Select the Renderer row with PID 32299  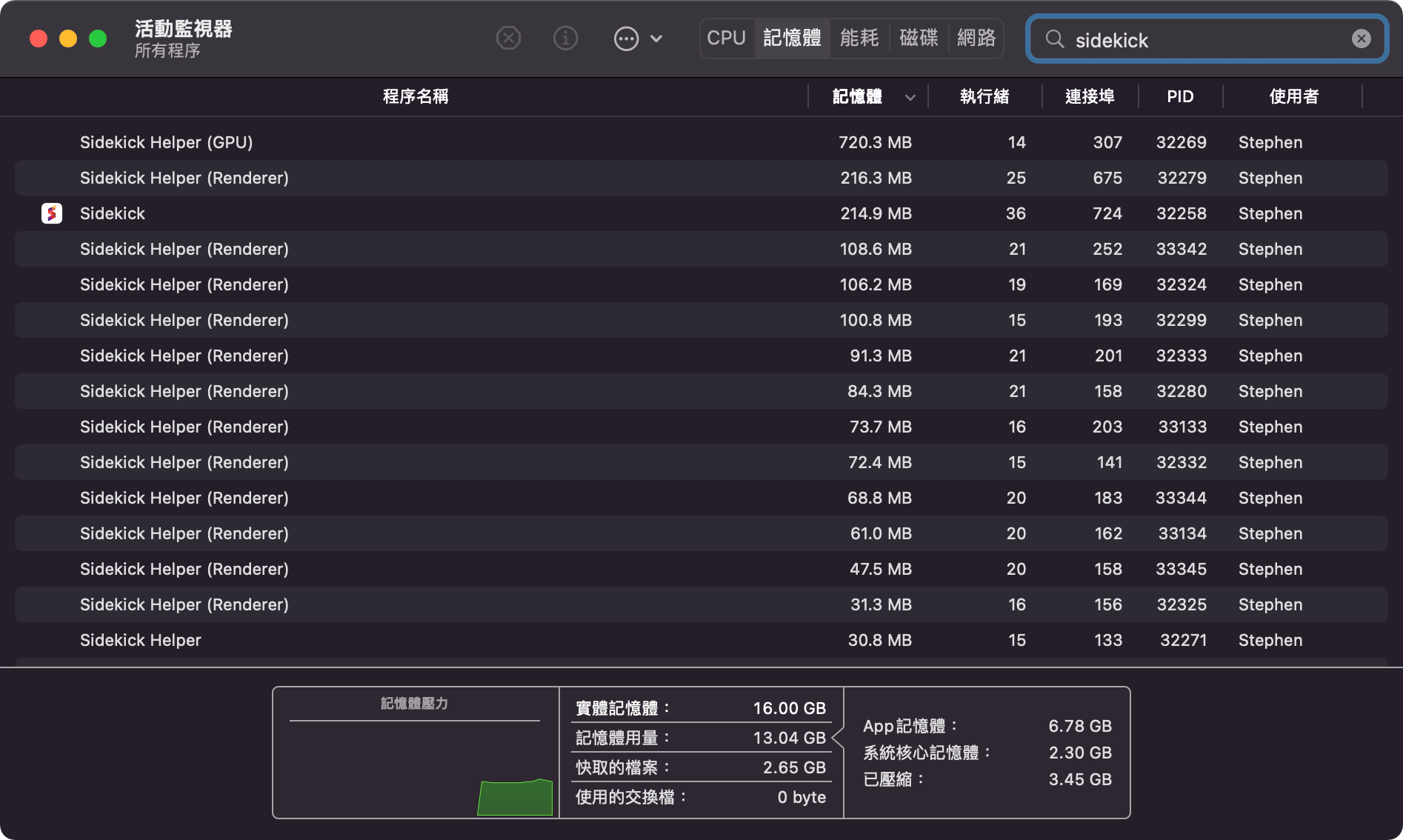[701, 320]
